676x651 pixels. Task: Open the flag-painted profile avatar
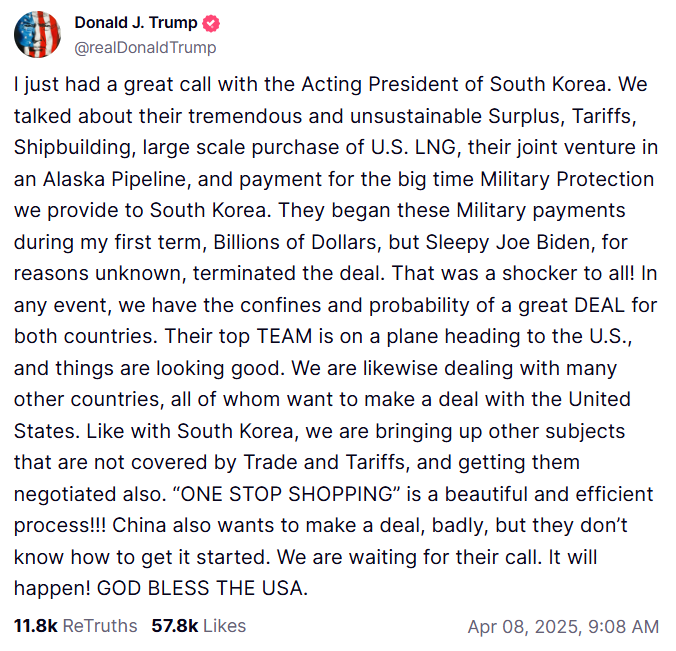point(38,34)
